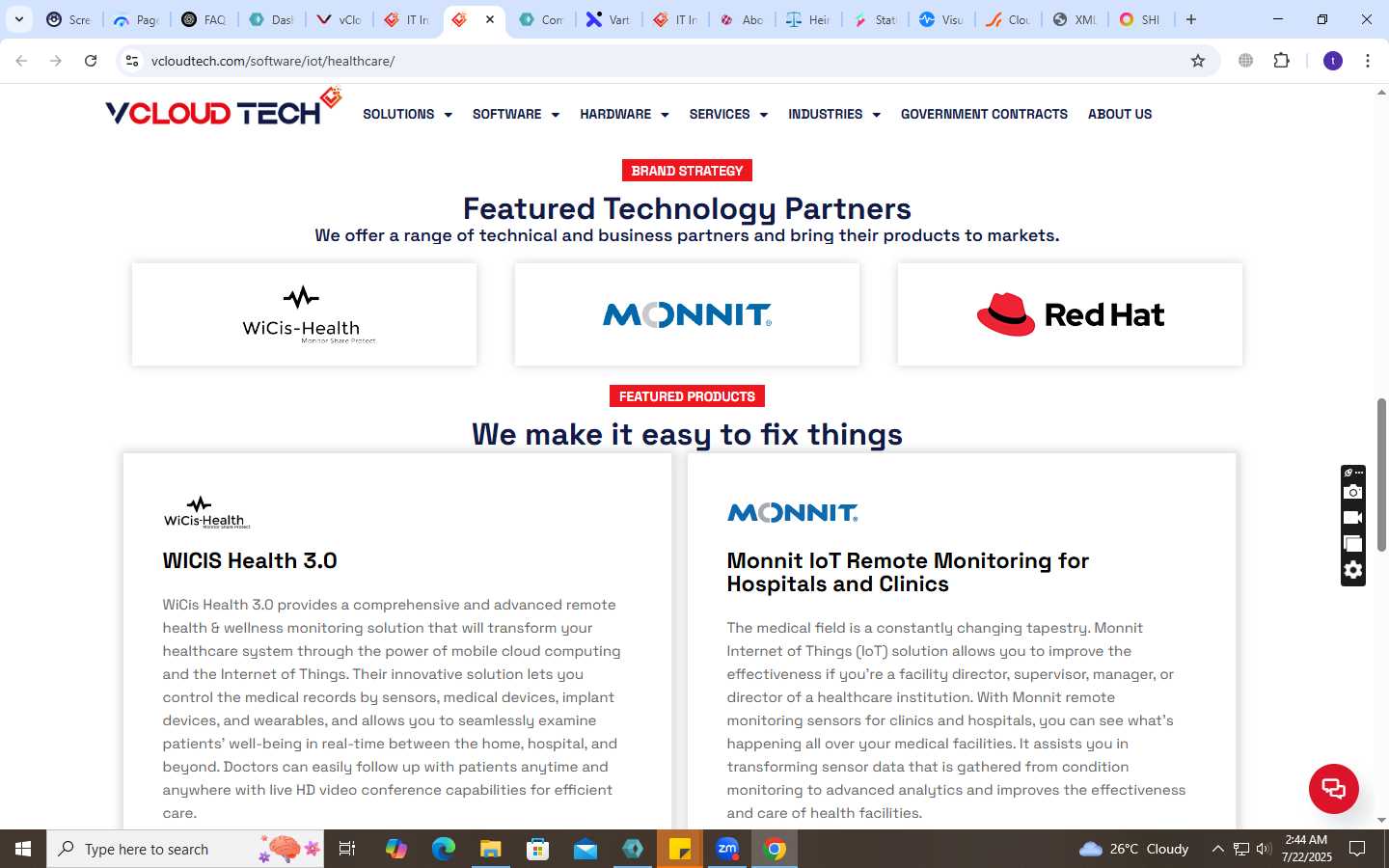
Task: Switch to the SHI browser tab
Action: pos(1139,19)
